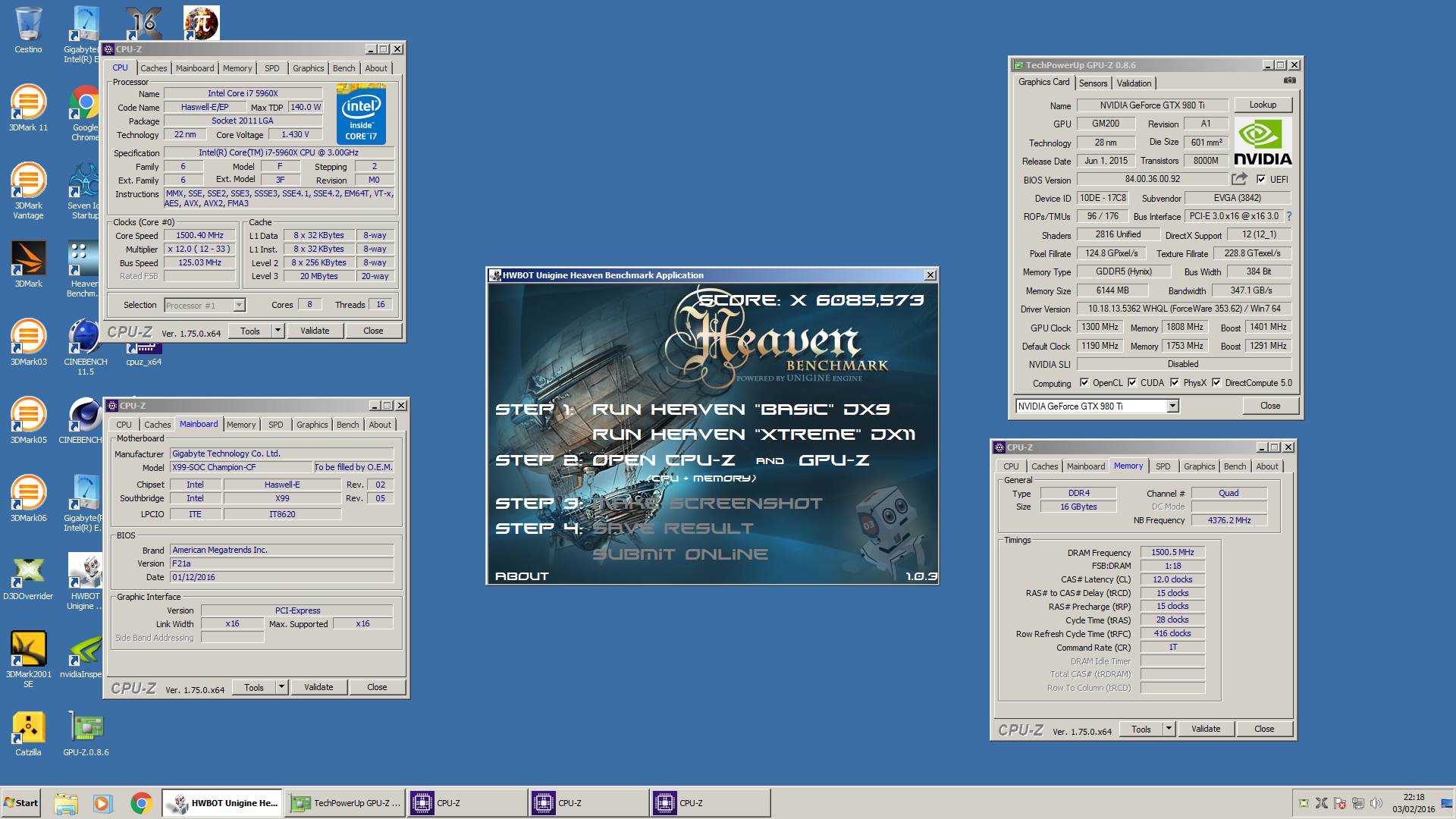This screenshot has width=1456, height=819.
Task: Click Lookup button in GPU-Z
Action: (x=1263, y=105)
